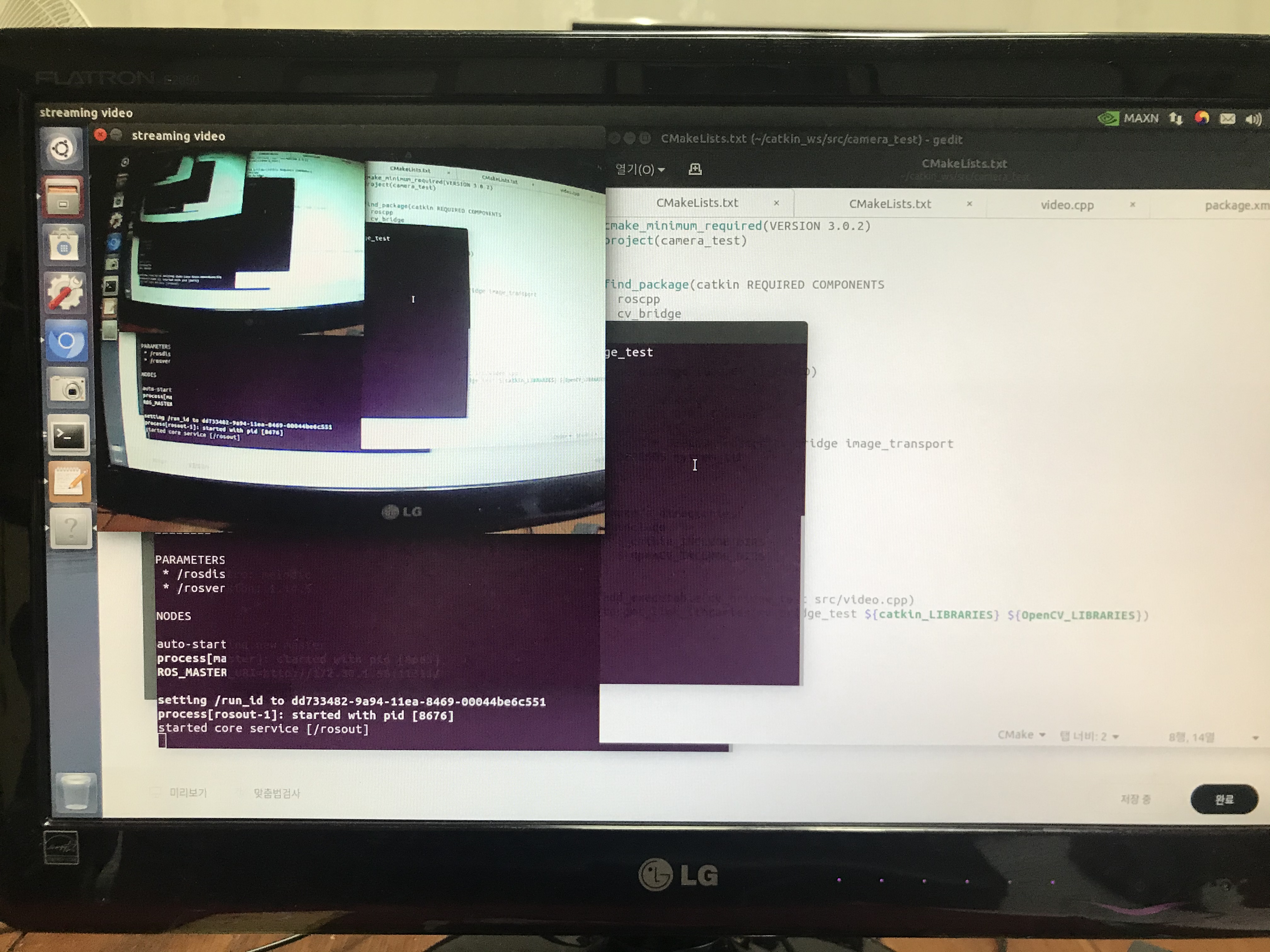This screenshot has width=1270, height=952.
Task: Expand the 열기(O) open dropdown
Action: (640, 169)
